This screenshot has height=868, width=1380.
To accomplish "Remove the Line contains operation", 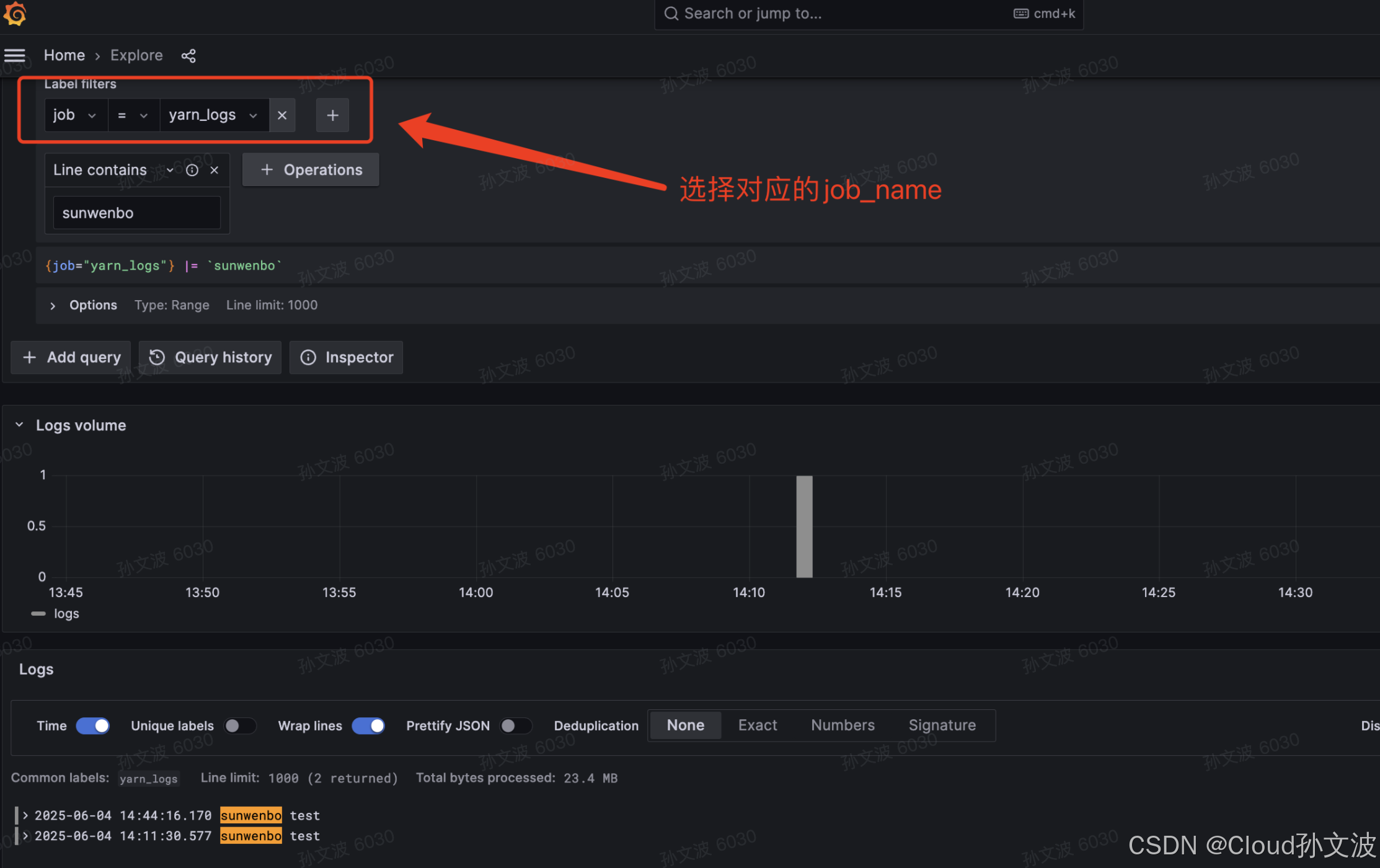I will pos(215,170).
